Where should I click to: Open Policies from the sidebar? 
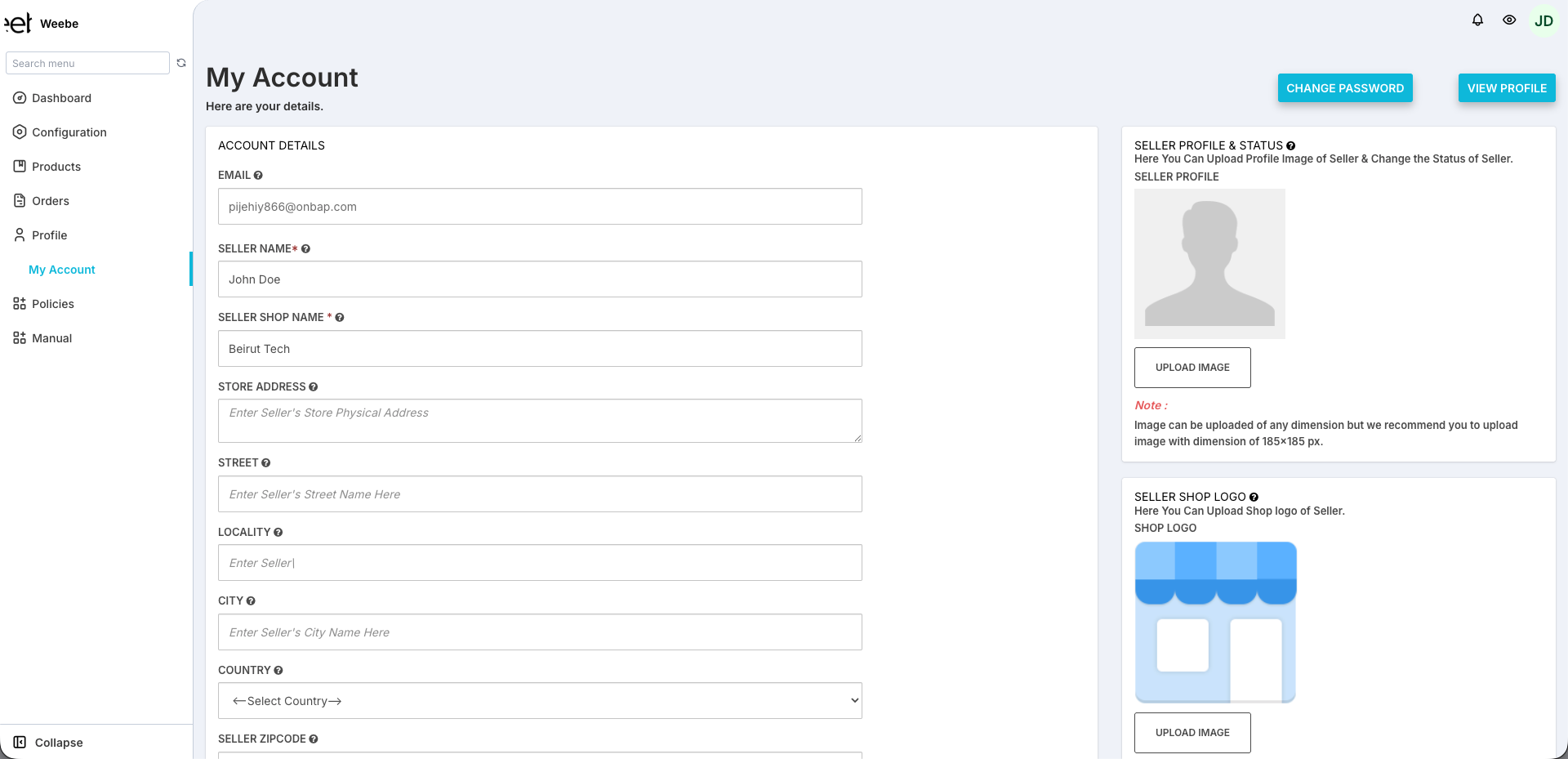pos(52,303)
